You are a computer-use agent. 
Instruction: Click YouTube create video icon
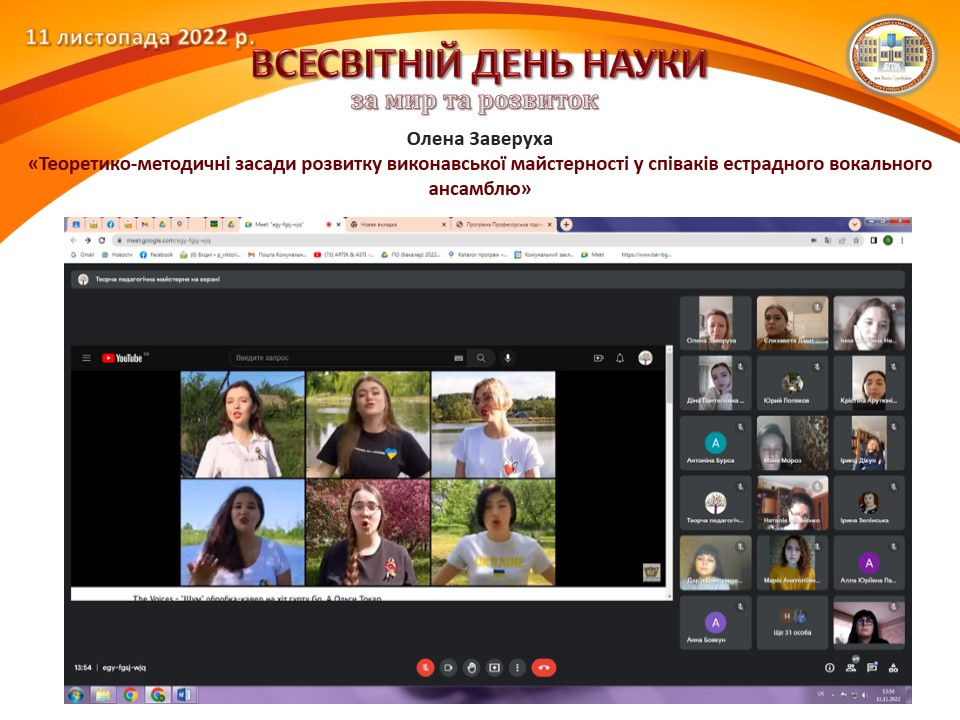point(598,358)
